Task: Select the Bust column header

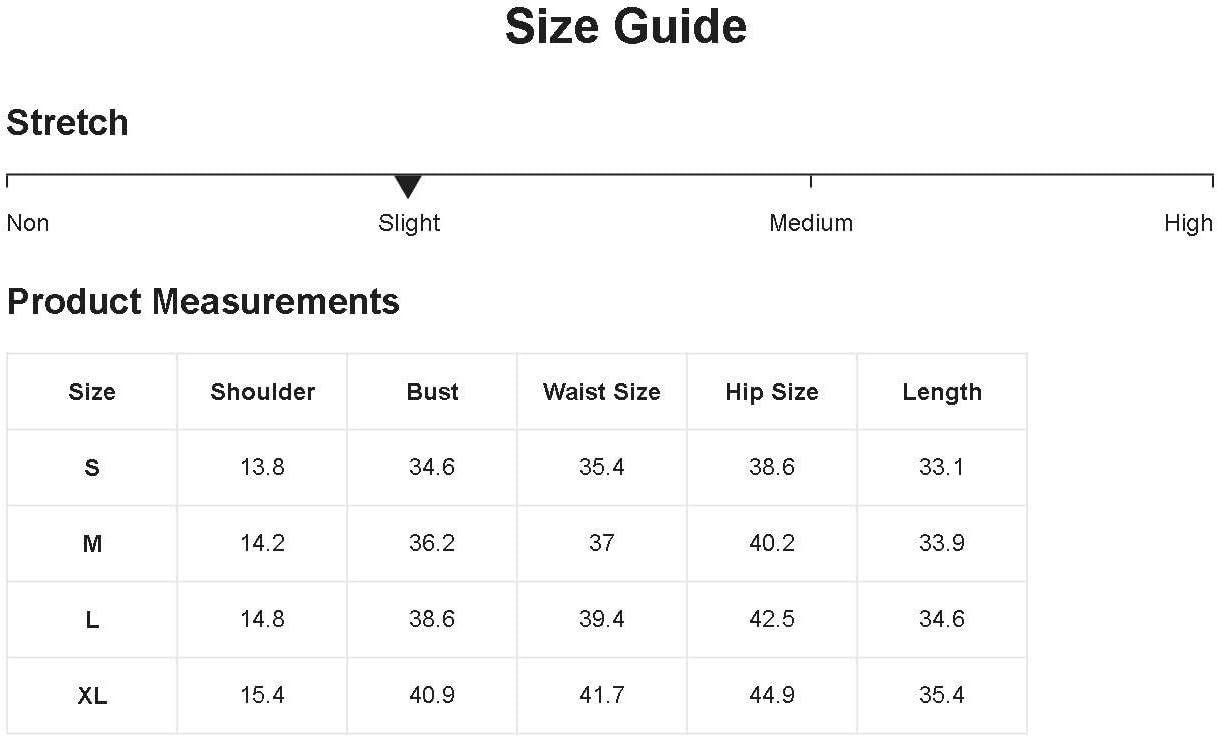Action: 432,392
